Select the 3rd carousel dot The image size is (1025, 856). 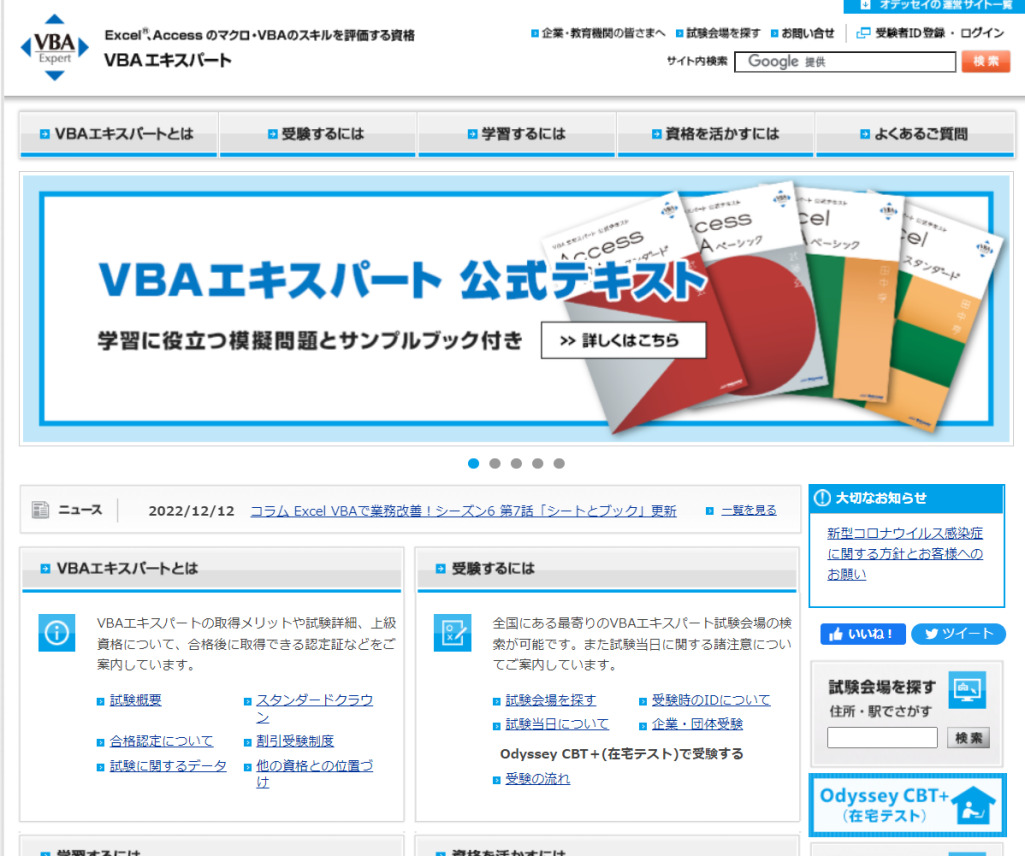pos(516,464)
